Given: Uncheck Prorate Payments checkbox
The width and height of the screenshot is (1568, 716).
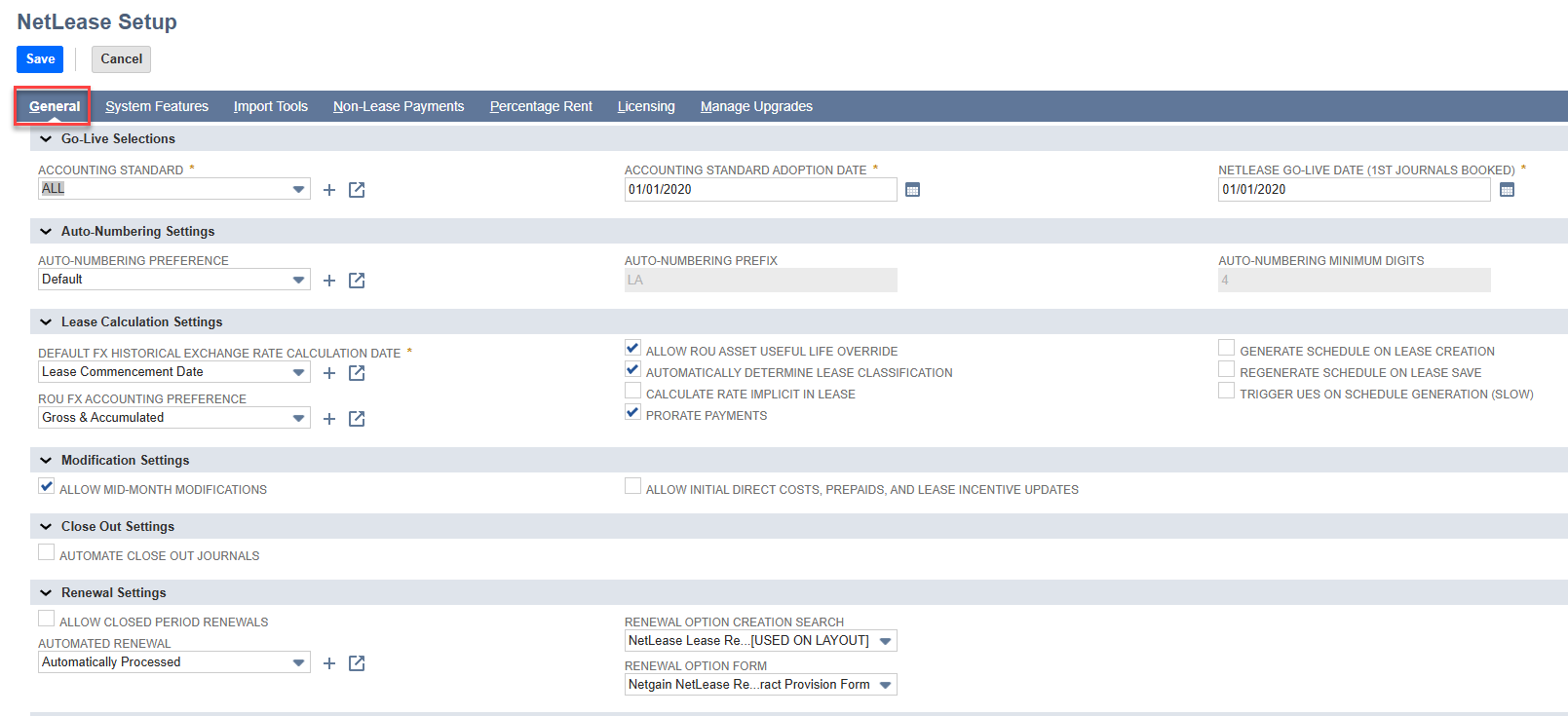Looking at the screenshot, I should 632,412.
